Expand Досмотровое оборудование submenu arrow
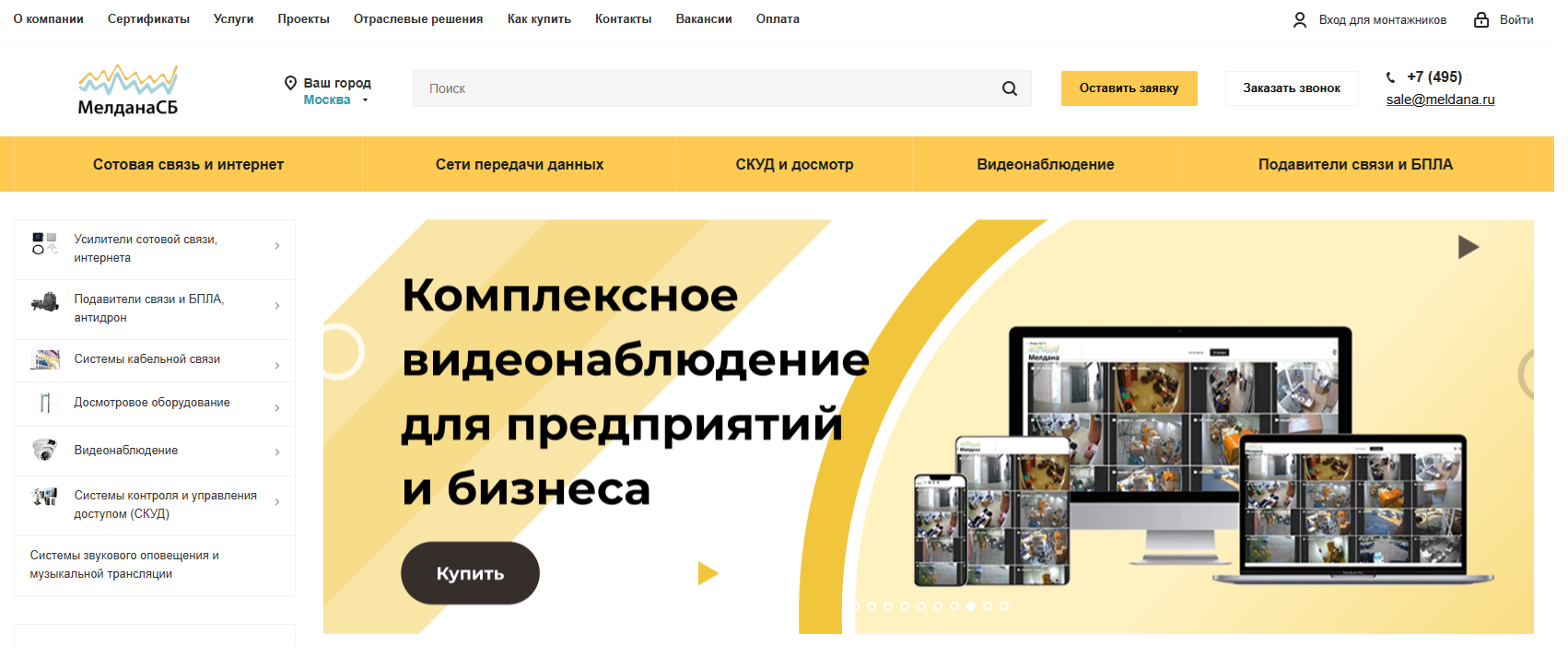1568x657 pixels. click(x=277, y=408)
